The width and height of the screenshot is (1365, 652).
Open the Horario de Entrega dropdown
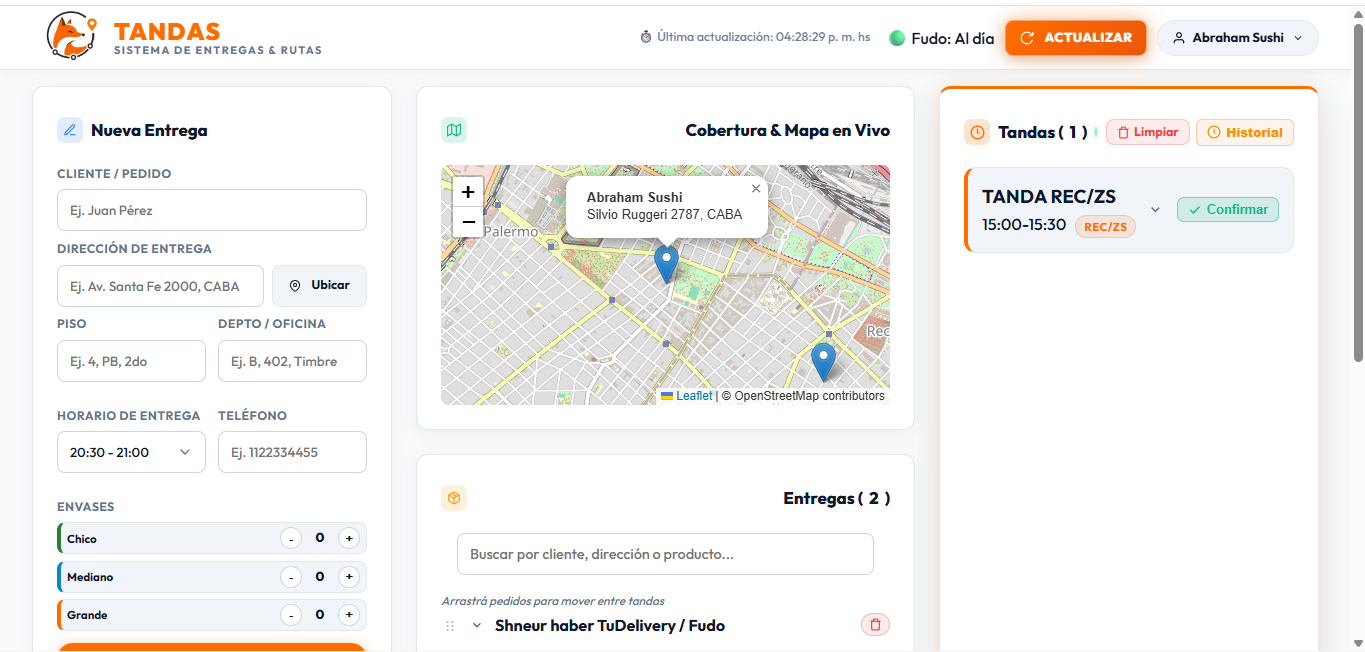point(131,452)
